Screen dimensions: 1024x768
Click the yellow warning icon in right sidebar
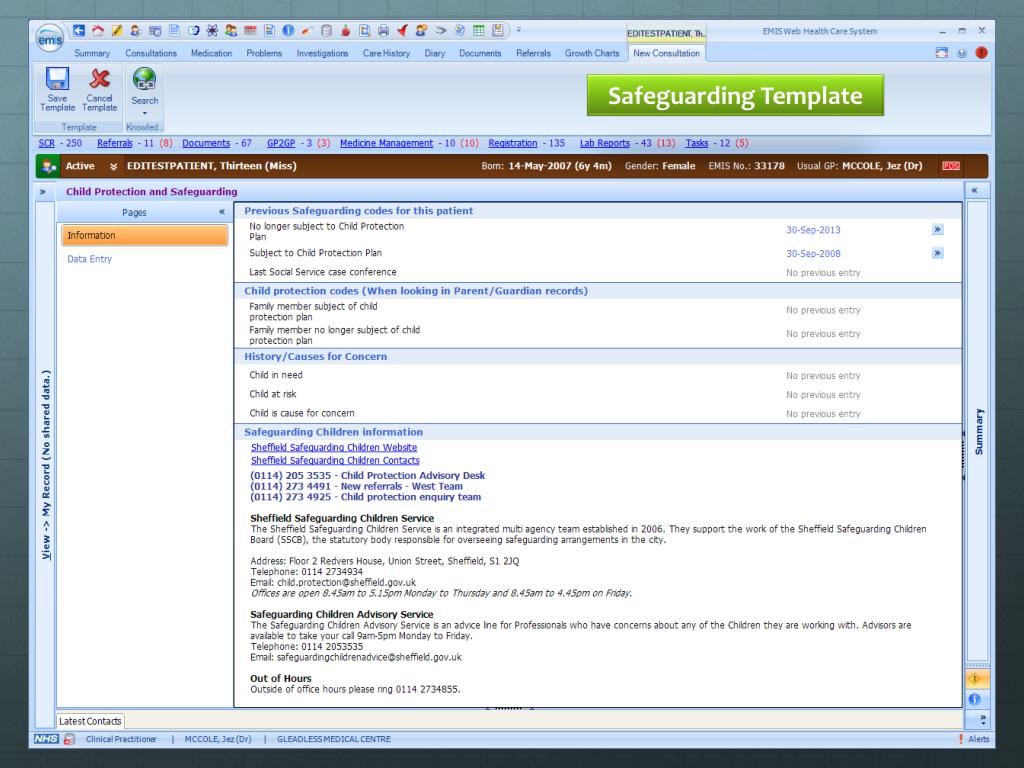(976, 679)
